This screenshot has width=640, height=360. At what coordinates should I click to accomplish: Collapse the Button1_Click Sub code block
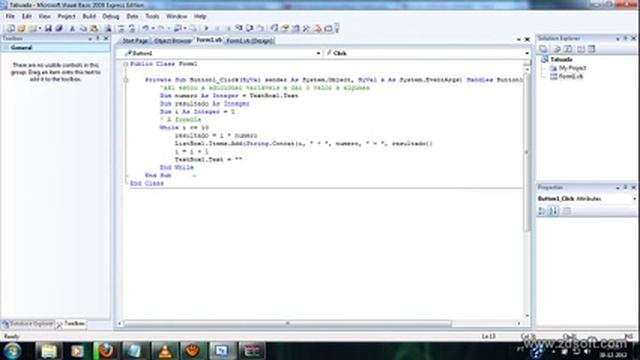(x=126, y=80)
